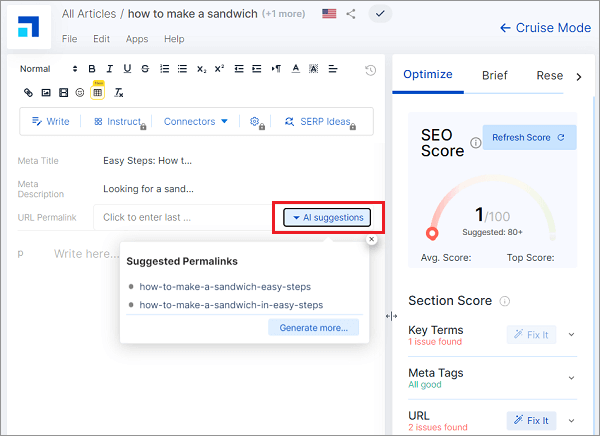Image resolution: width=600 pixels, height=436 pixels.
Task: Expand the URL section
Action: point(571,421)
